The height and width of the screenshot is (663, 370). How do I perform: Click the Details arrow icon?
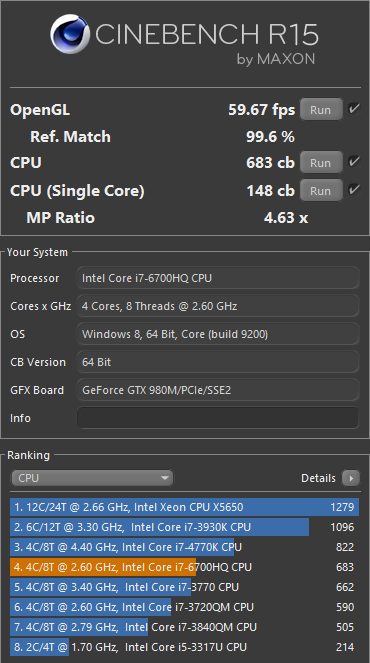click(x=351, y=478)
